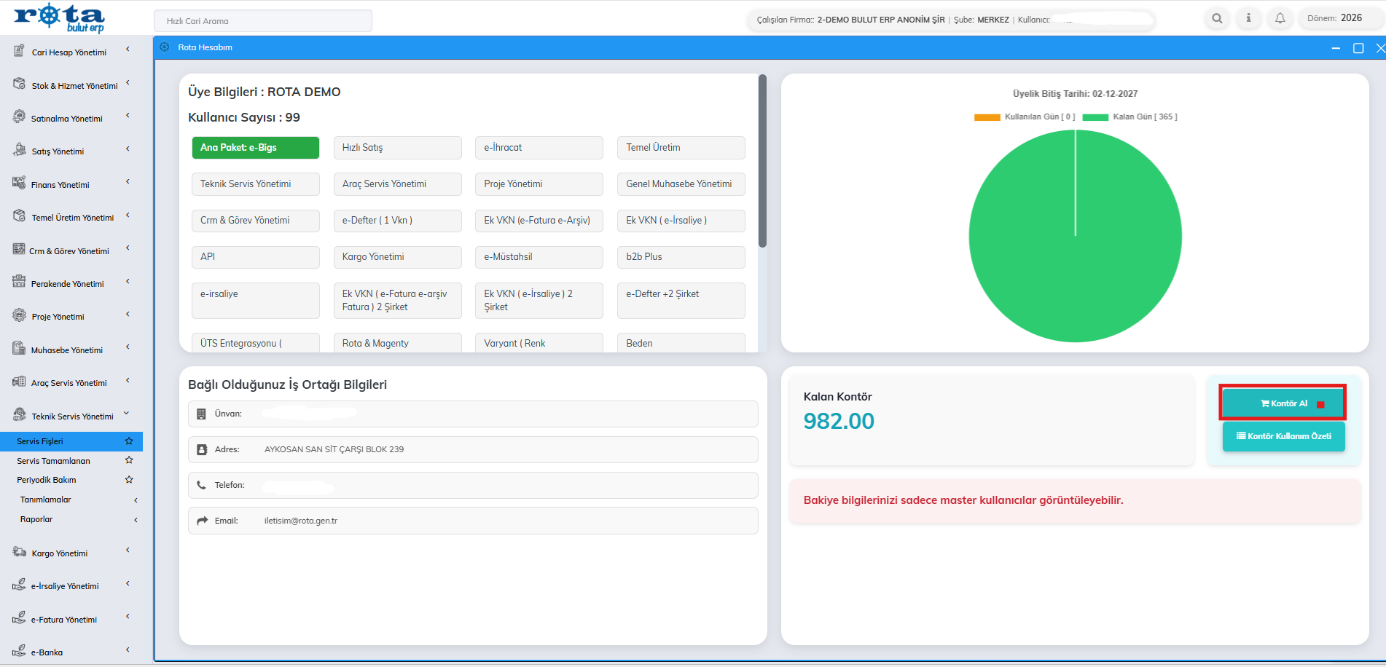Toggle the favorite star for Periyodik Bakım
This screenshot has height=667, width=1386.
128,480
